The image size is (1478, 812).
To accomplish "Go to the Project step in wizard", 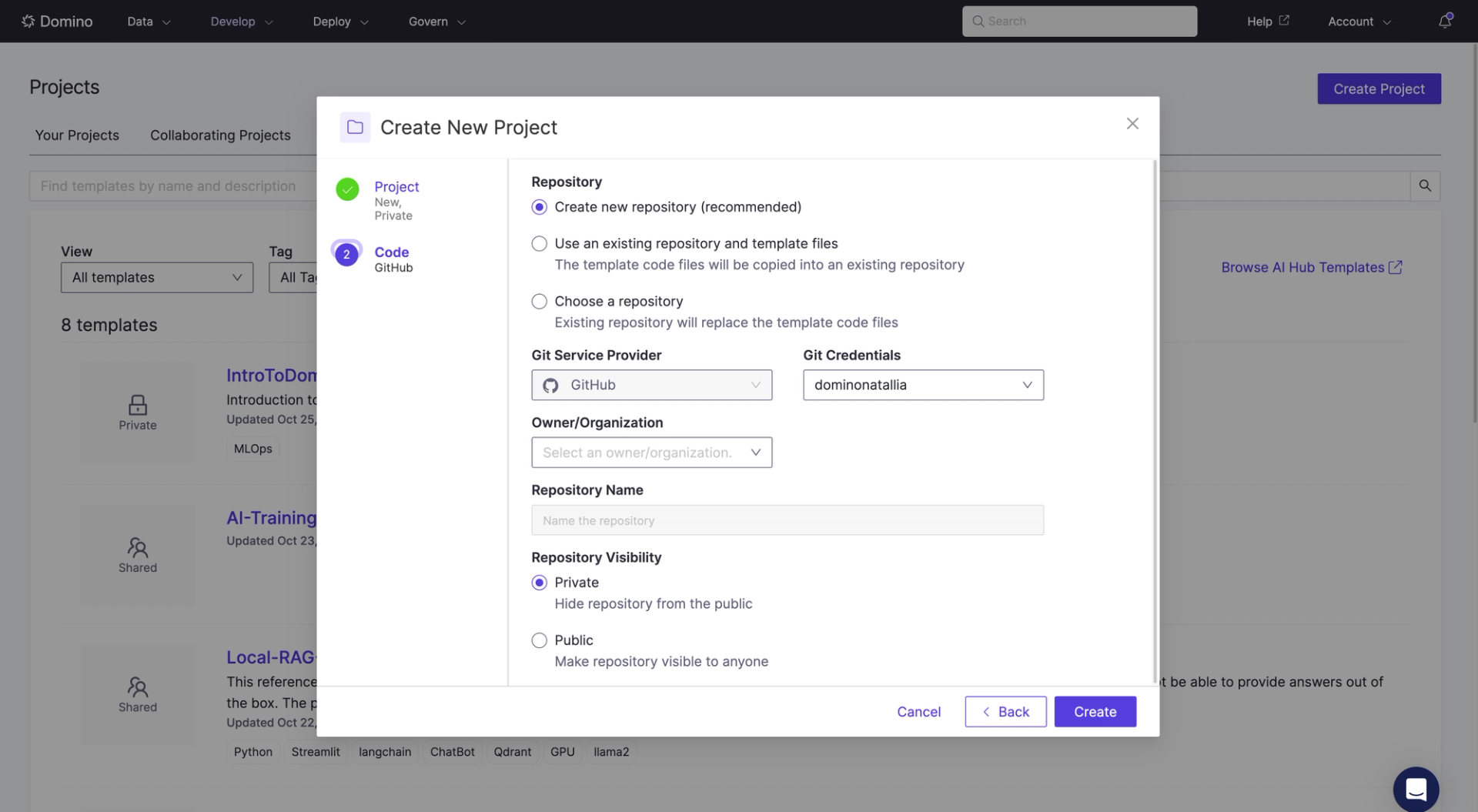I will coord(396,186).
